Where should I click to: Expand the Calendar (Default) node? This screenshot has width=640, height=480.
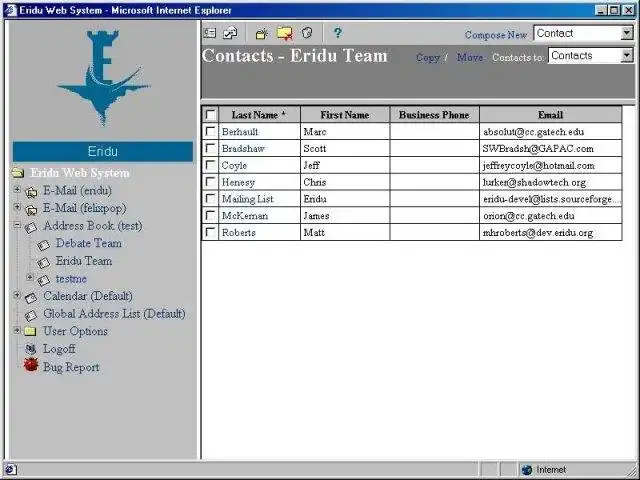point(17,295)
